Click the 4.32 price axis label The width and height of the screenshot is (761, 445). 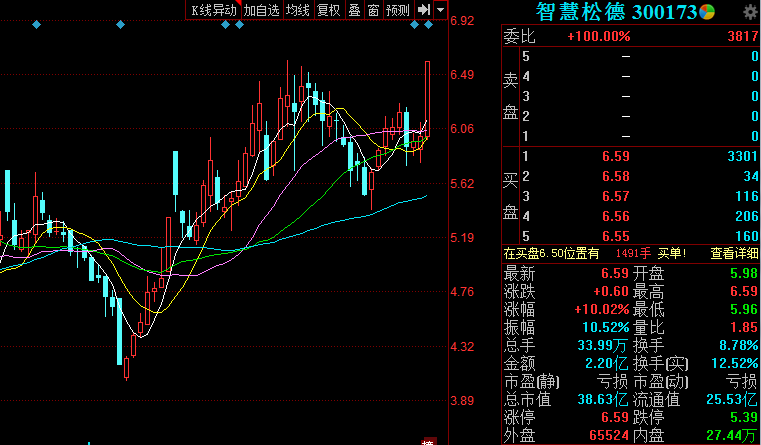462,346
